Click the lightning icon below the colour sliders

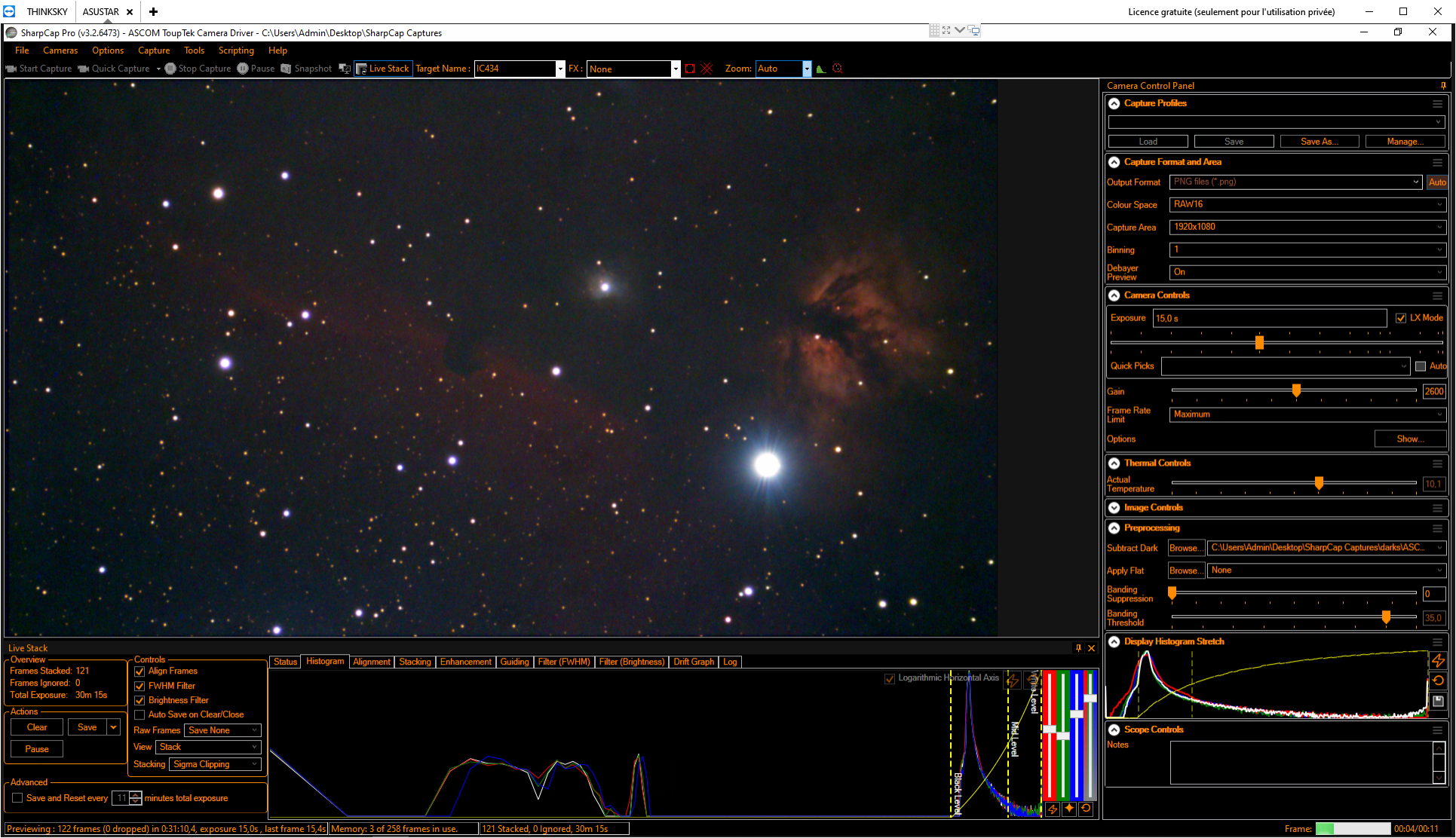[1053, 809]
